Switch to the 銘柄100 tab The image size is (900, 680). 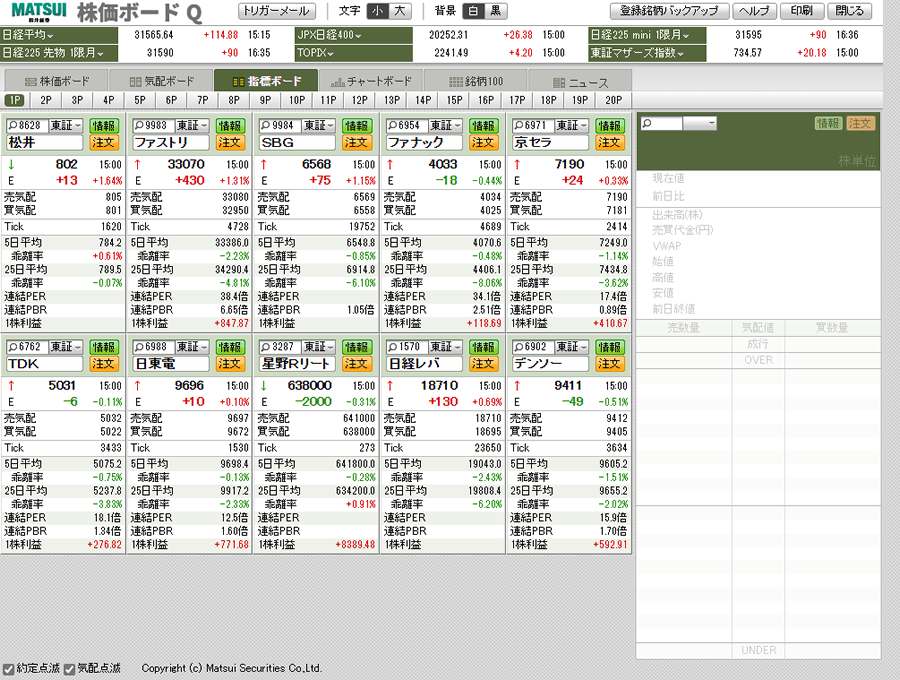click(x=475, y=81)
